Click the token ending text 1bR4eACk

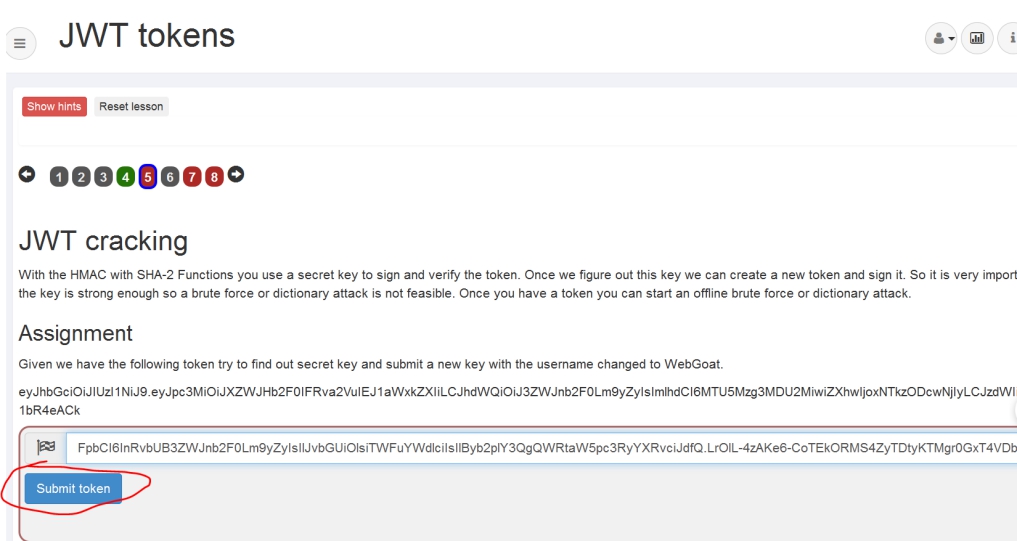click(50, 410)
